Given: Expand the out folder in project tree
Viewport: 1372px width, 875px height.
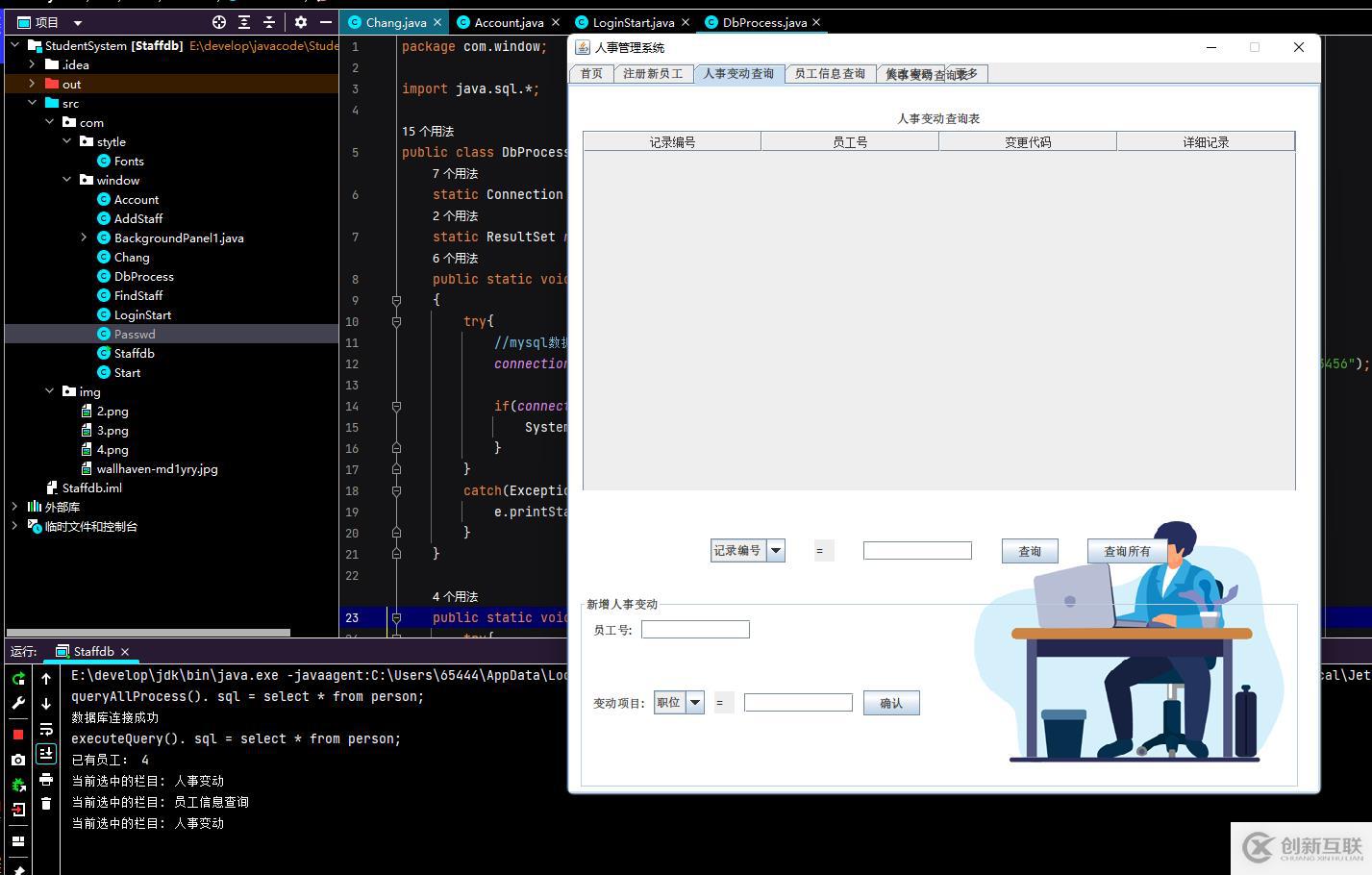Looking at the screenshot, I should point(32,85).
